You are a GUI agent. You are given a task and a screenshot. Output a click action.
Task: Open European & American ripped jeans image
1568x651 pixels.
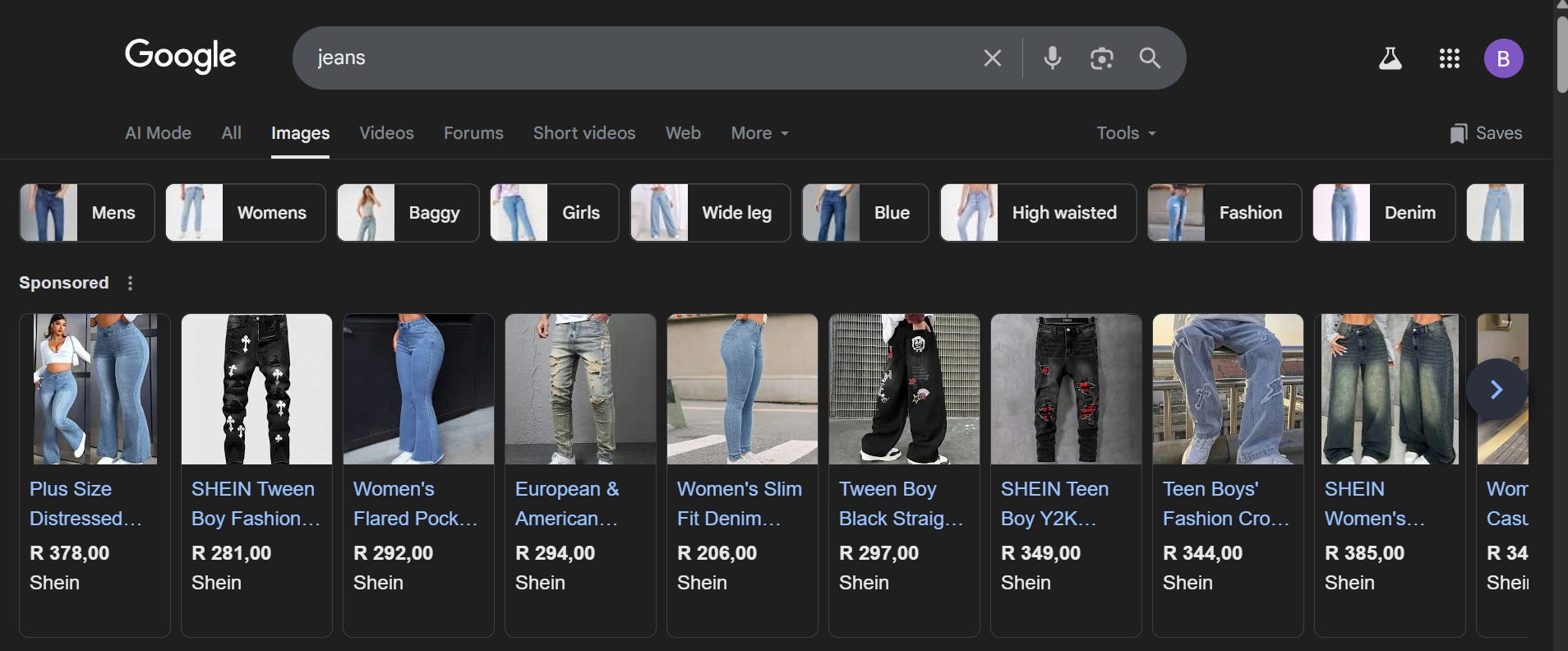click(580, 389)
